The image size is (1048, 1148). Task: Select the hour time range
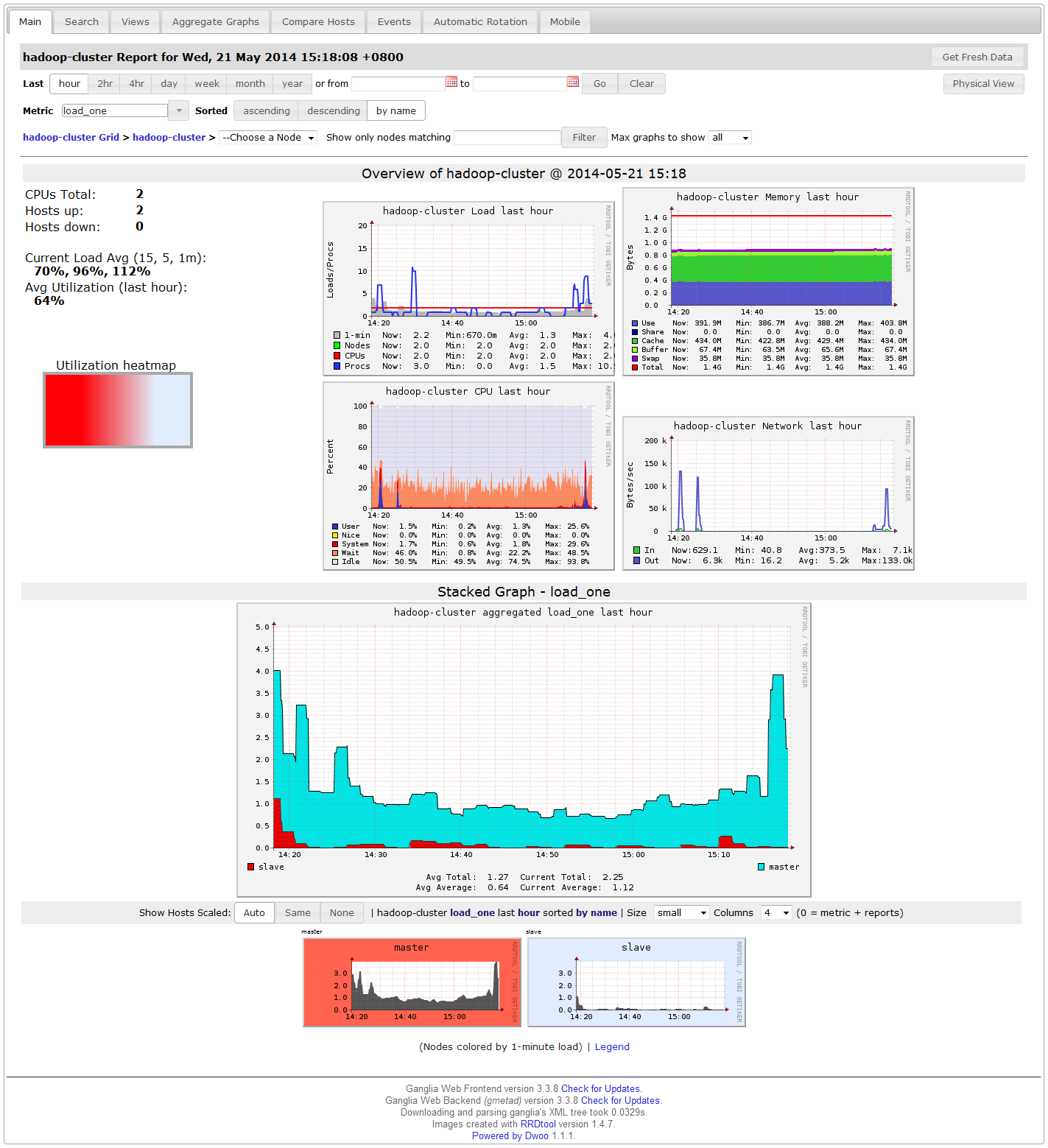[x=69, y=84]
